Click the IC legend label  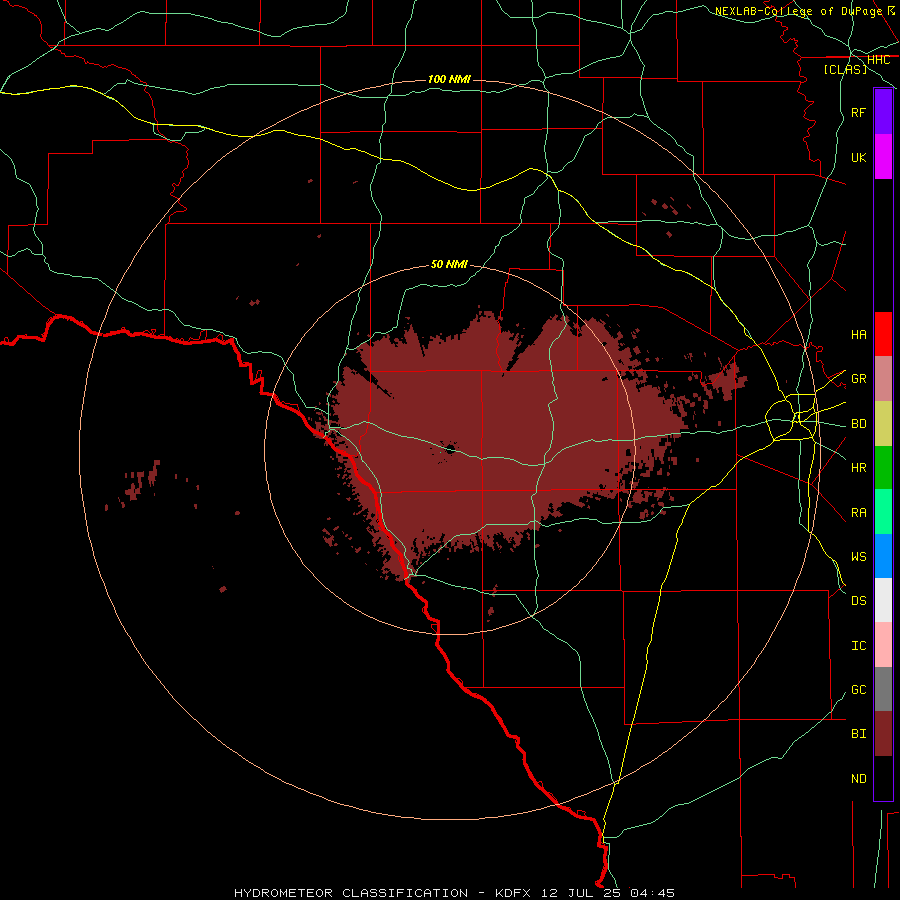[858, 645]
